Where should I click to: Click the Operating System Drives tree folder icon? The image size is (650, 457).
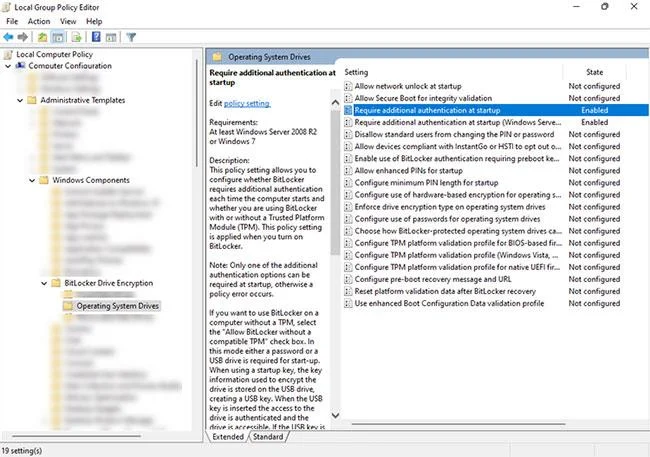[68, 306]
